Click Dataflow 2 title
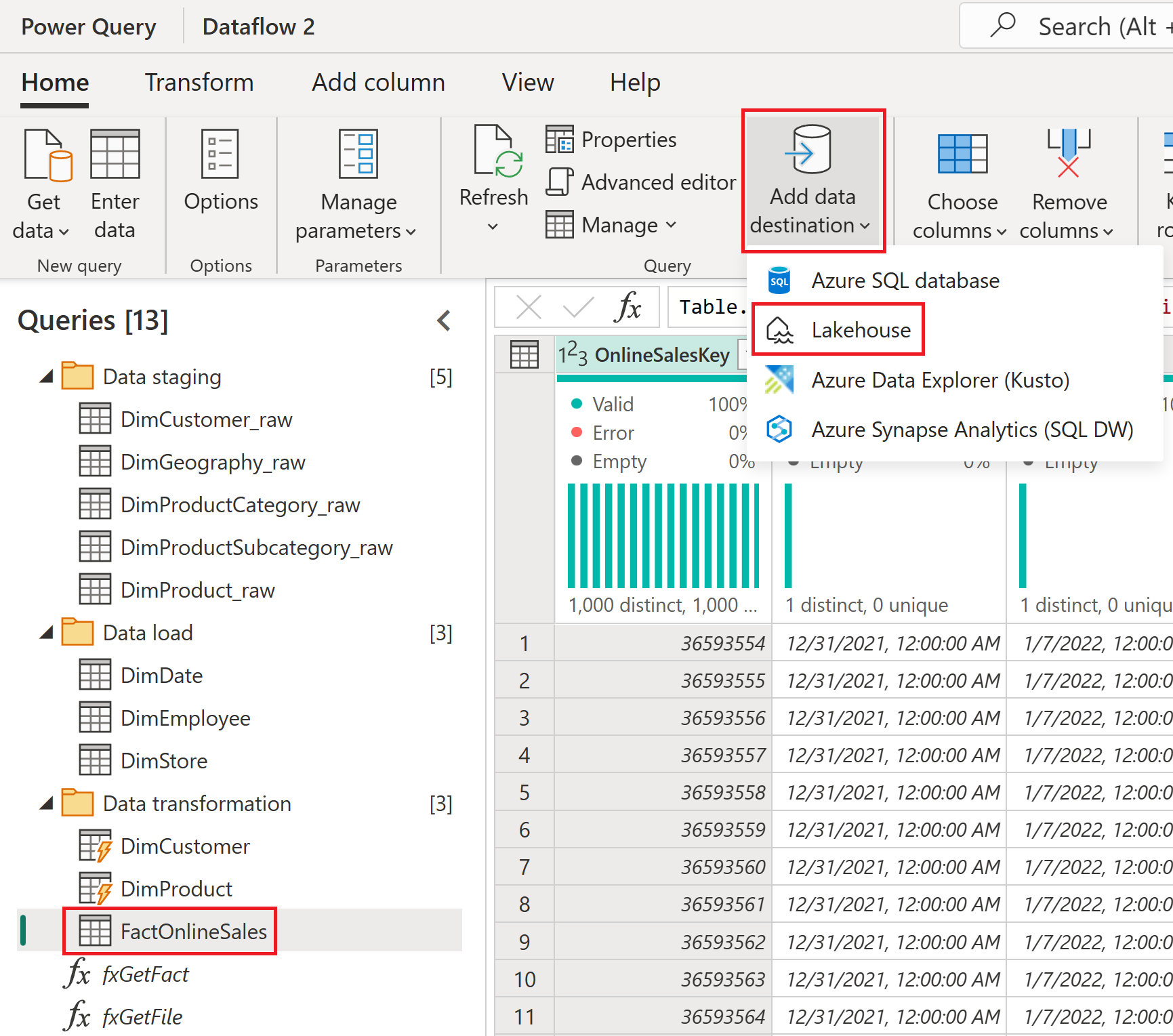1173x1036 pixels. pyautogui.click(x=258, y=26)
